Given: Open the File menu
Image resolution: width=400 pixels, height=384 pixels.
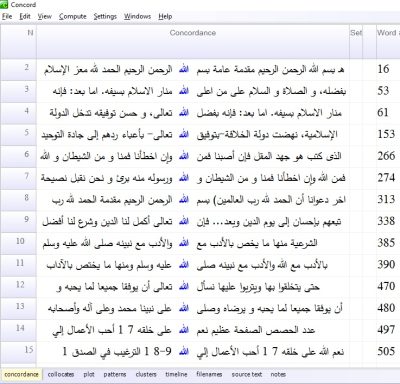Looking at the screenshot, I should [7, 16].
